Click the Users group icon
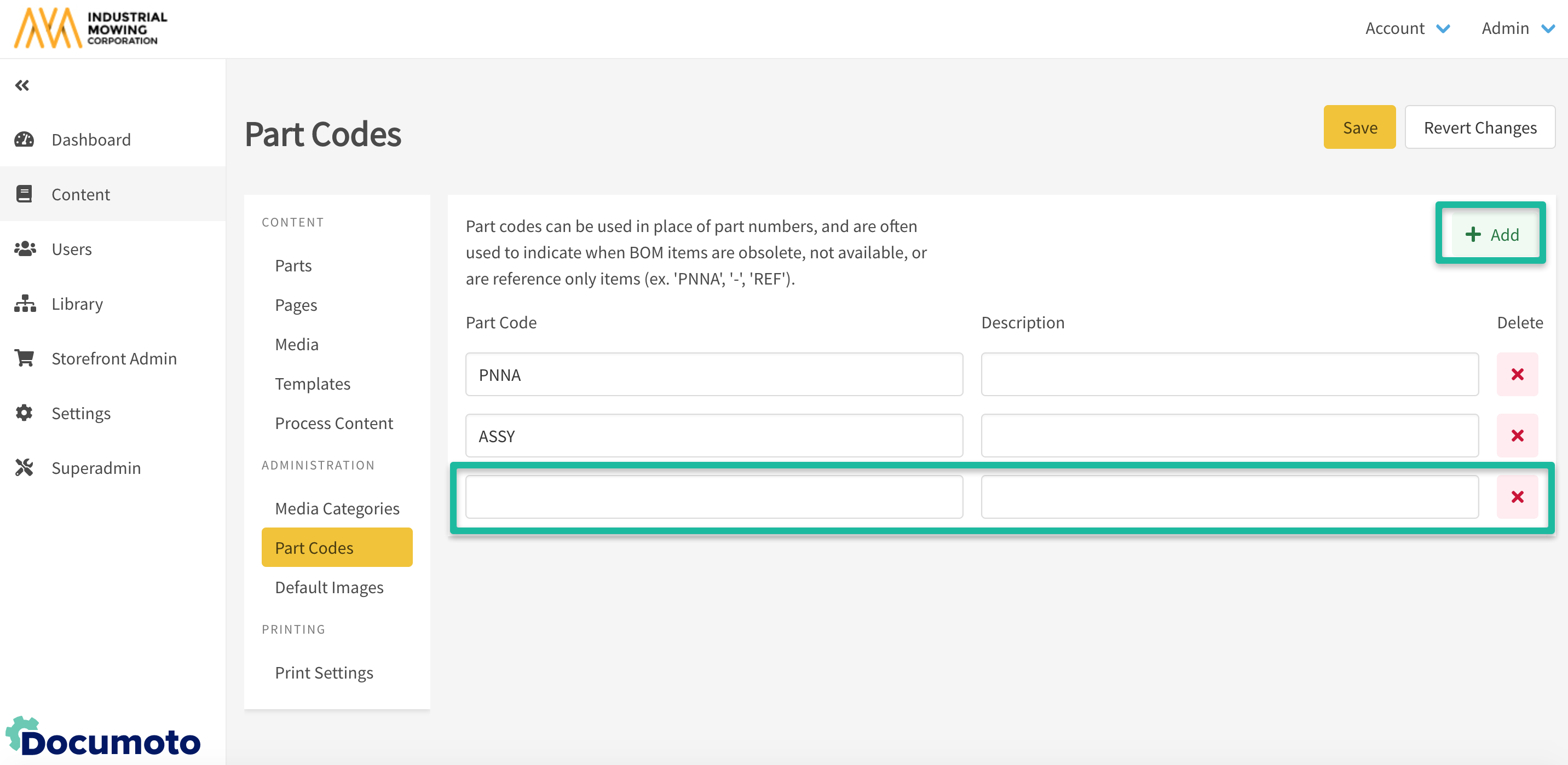Image resolution: width=1568 pixels, height=765 pixels. point(24,249)
